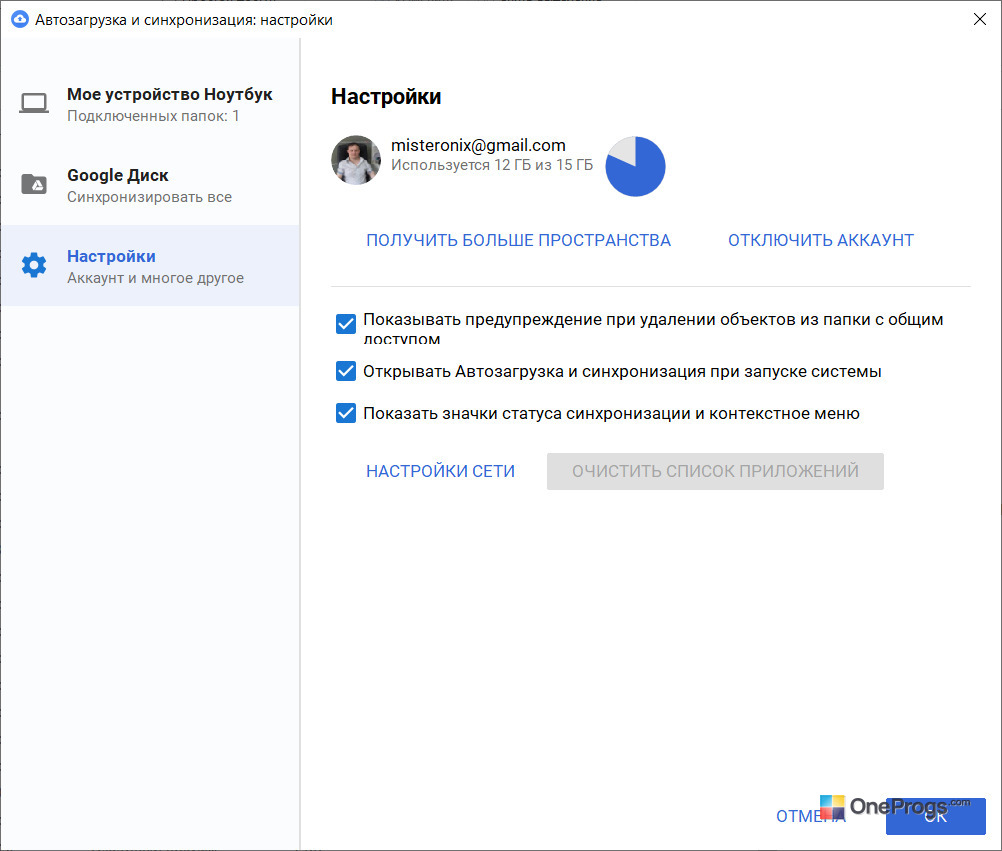Toggle show sync status icons and context menu checkbox
Screen dimensions: 1002x851
tap(346, 413)
